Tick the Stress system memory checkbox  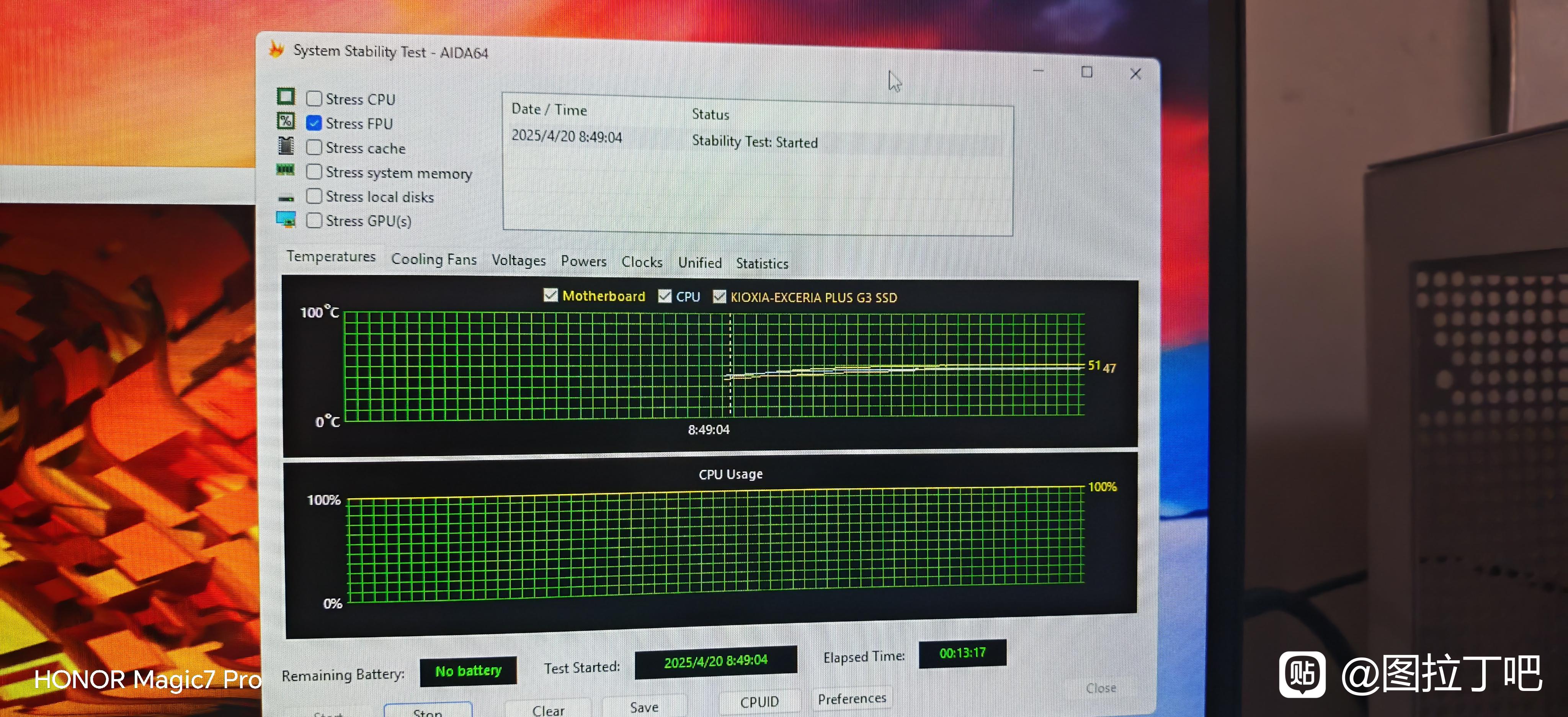[x=314, y=172]
